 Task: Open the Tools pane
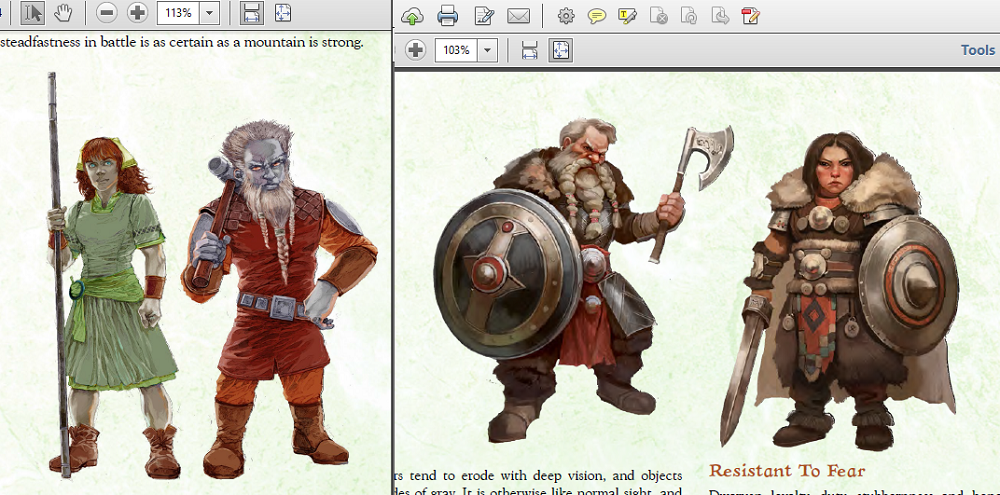(x=978, y=50)
